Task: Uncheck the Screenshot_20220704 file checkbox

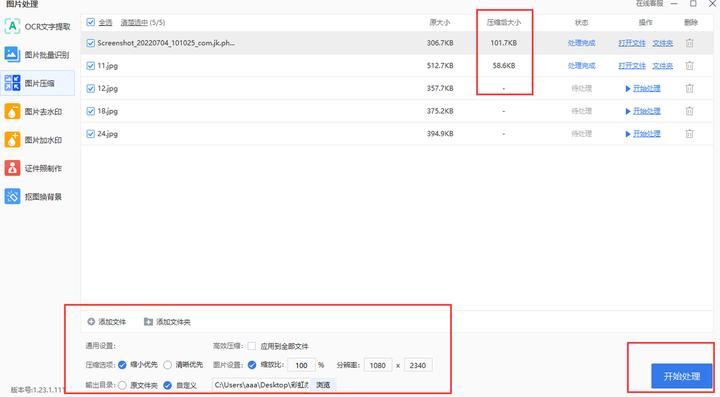Action: click(x=90, y=43)
